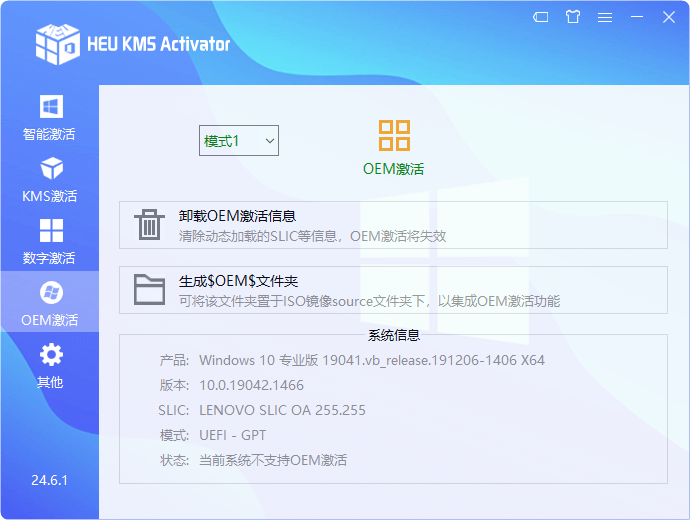Click the HEU KMS Activator title text
The height and width of the screenshot is (520, 690).
(x=158, y=44)
